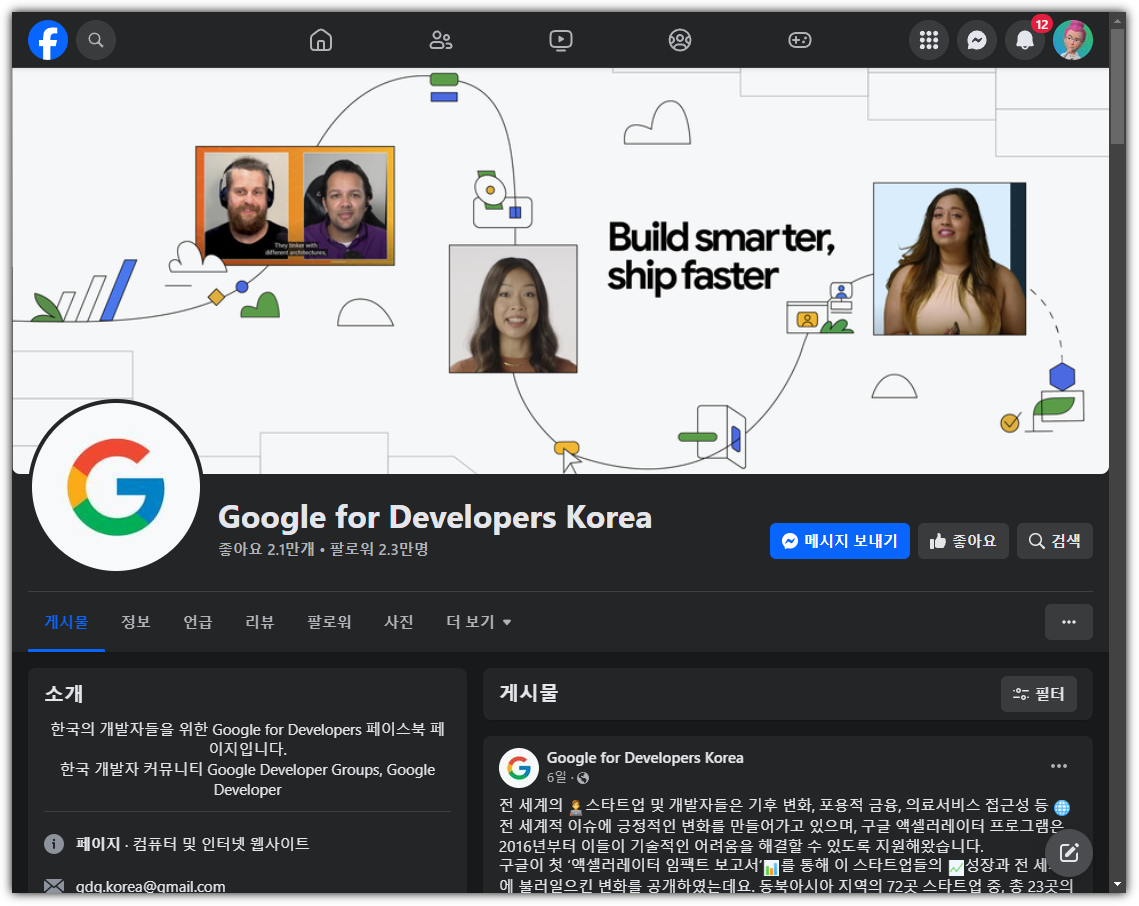Screen dimensions: 1139x906
Task: Click the page's Google profile picture
Action: click(115, 486)
